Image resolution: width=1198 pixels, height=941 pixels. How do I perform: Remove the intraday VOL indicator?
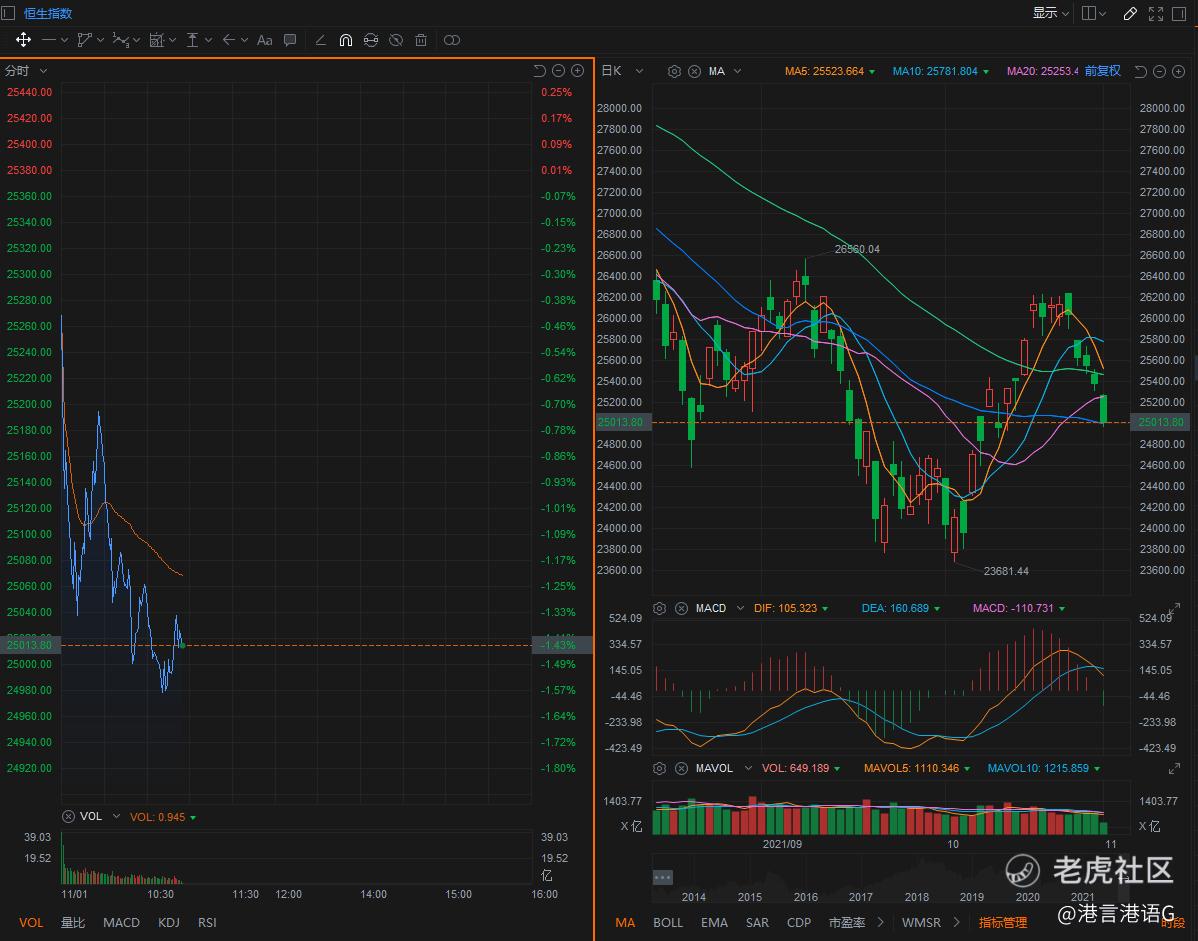click(68, 817)
